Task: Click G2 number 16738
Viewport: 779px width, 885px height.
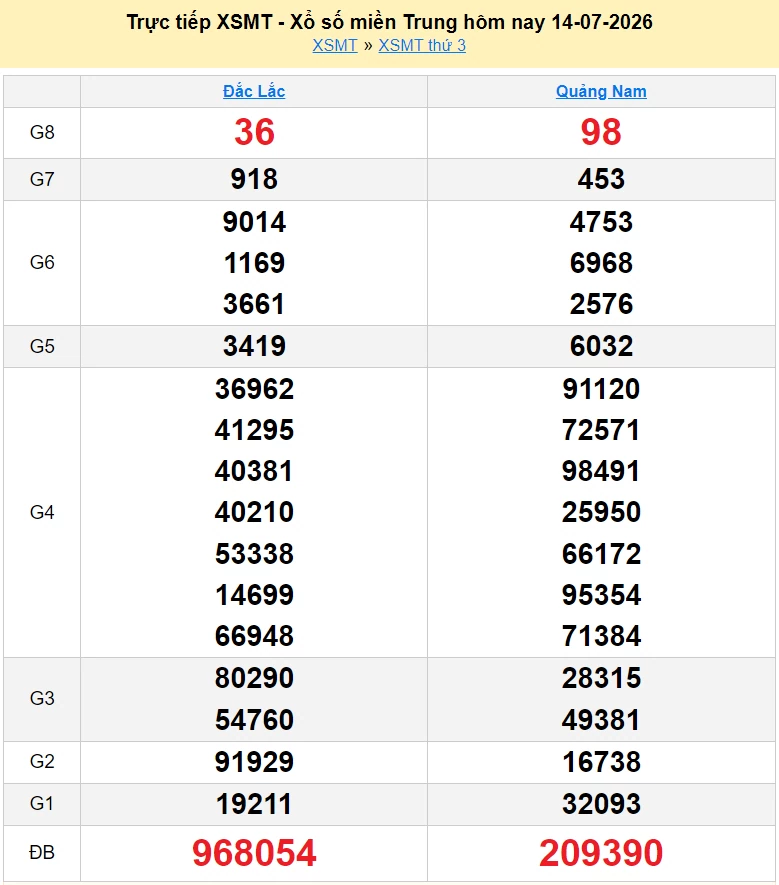Action: point(601,762)
